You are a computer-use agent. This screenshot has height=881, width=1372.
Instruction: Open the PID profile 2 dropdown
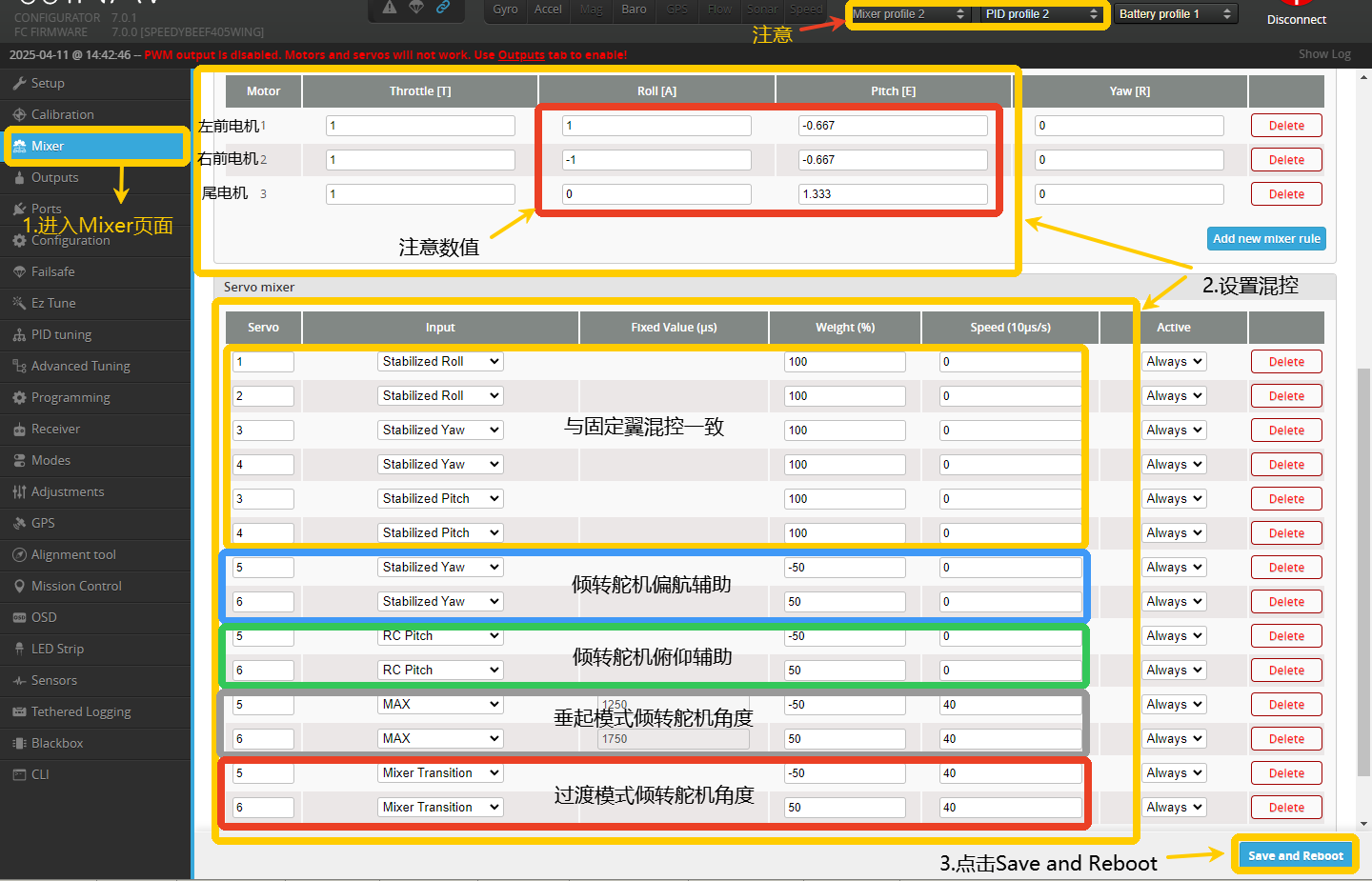point(1042,14)
